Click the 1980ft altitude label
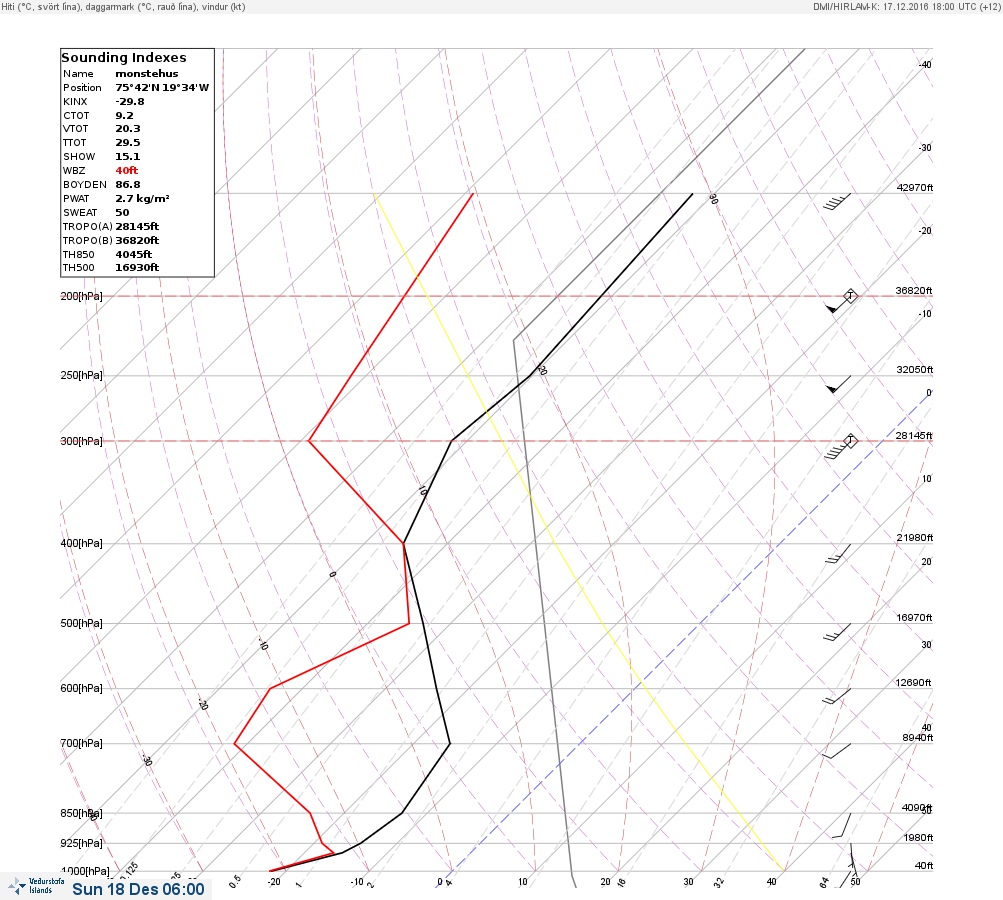The height and width of the screenshot is (900, 1003). (x=919, y=838)
